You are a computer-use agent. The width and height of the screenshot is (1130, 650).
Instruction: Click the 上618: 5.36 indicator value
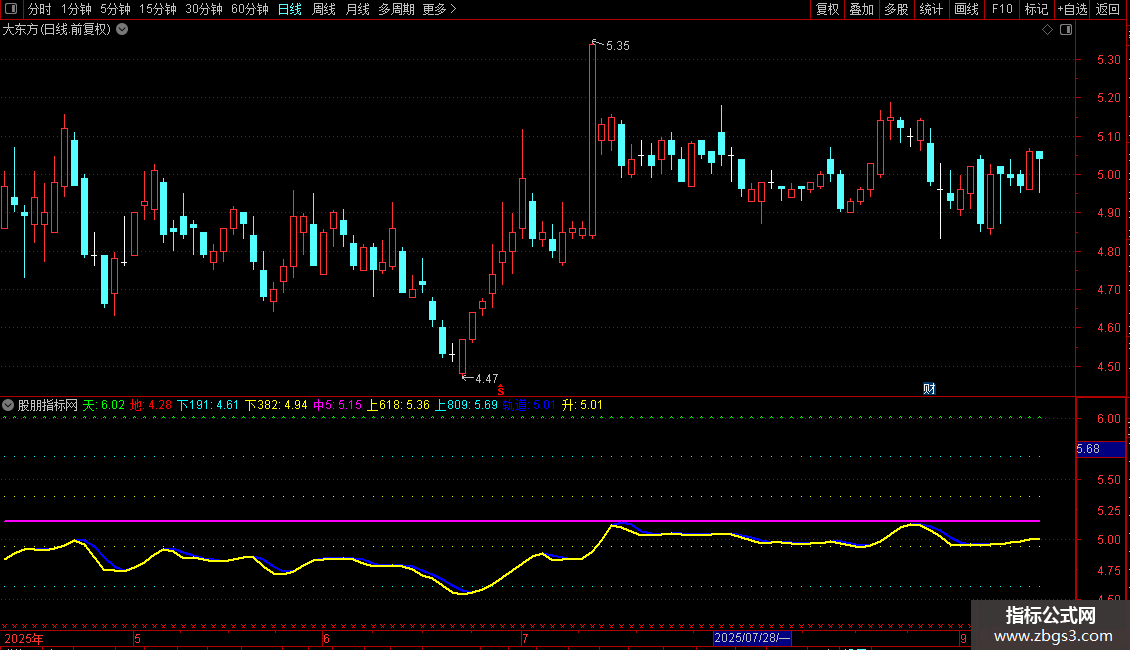(398, 405)
